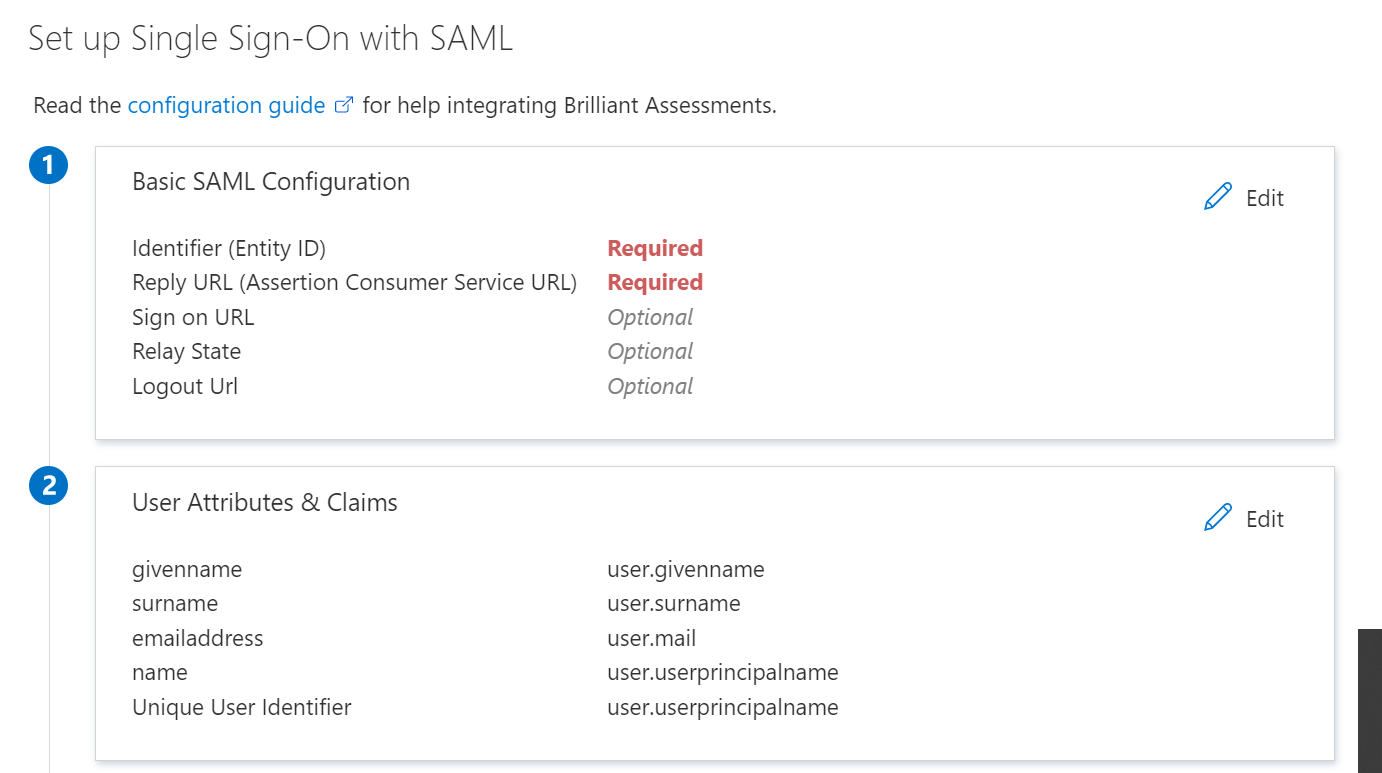Select the step 2 numbered circle

pyautogui.click(x=48, y=487)
